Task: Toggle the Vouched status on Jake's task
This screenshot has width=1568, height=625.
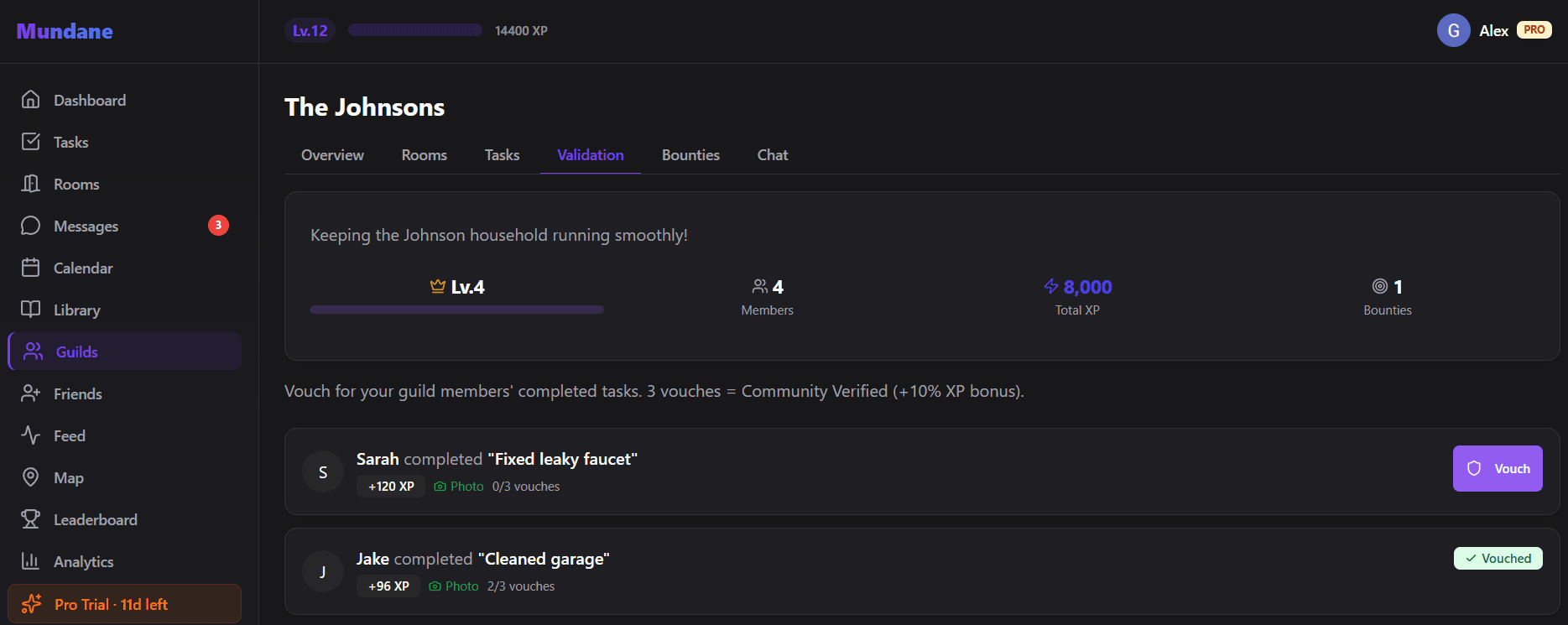Action: click(x=1498, y=559)
